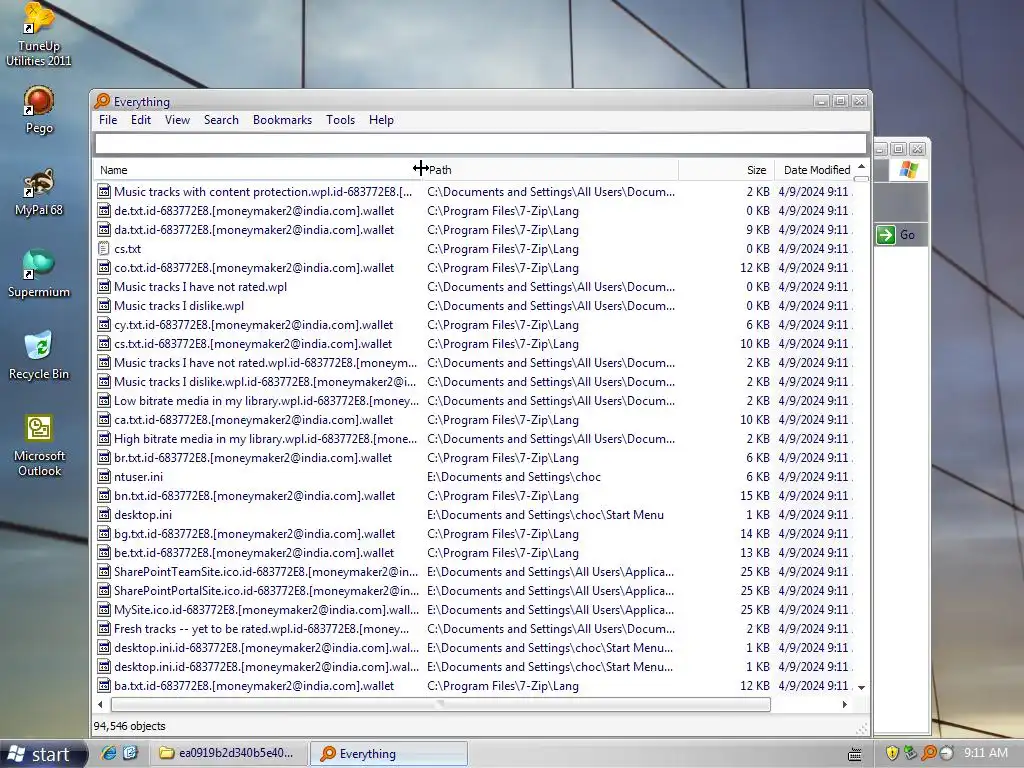The image size is (1024, 768).
Task: Select the Microsoft Outlook desktop icon
Action: point(39,445)
